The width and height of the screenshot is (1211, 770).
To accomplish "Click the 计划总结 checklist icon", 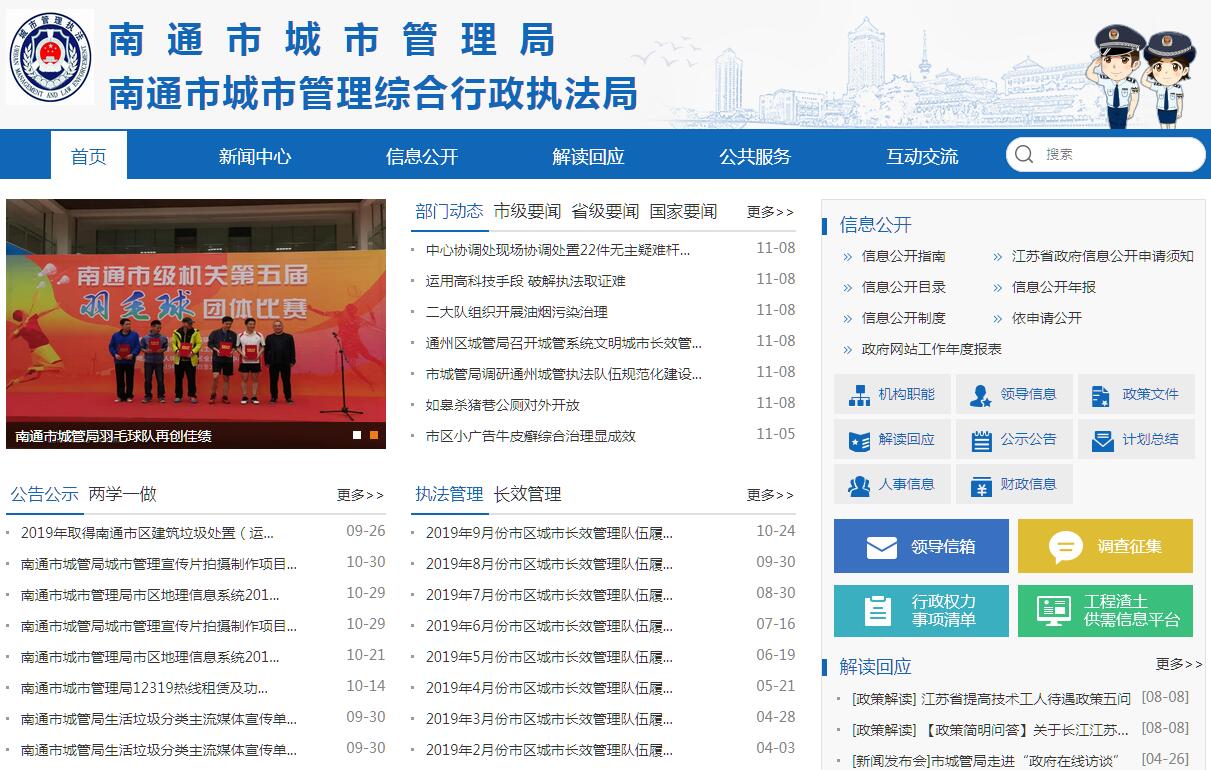I will pyautogui.click(x=1102, y=440).
